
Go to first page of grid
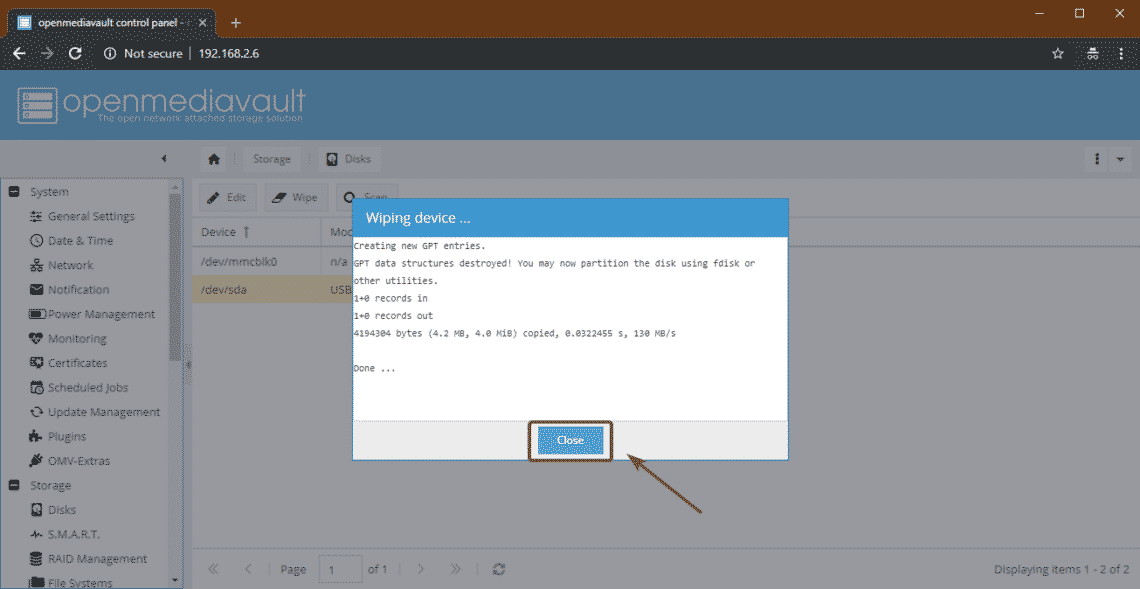(x=214, y=569)
